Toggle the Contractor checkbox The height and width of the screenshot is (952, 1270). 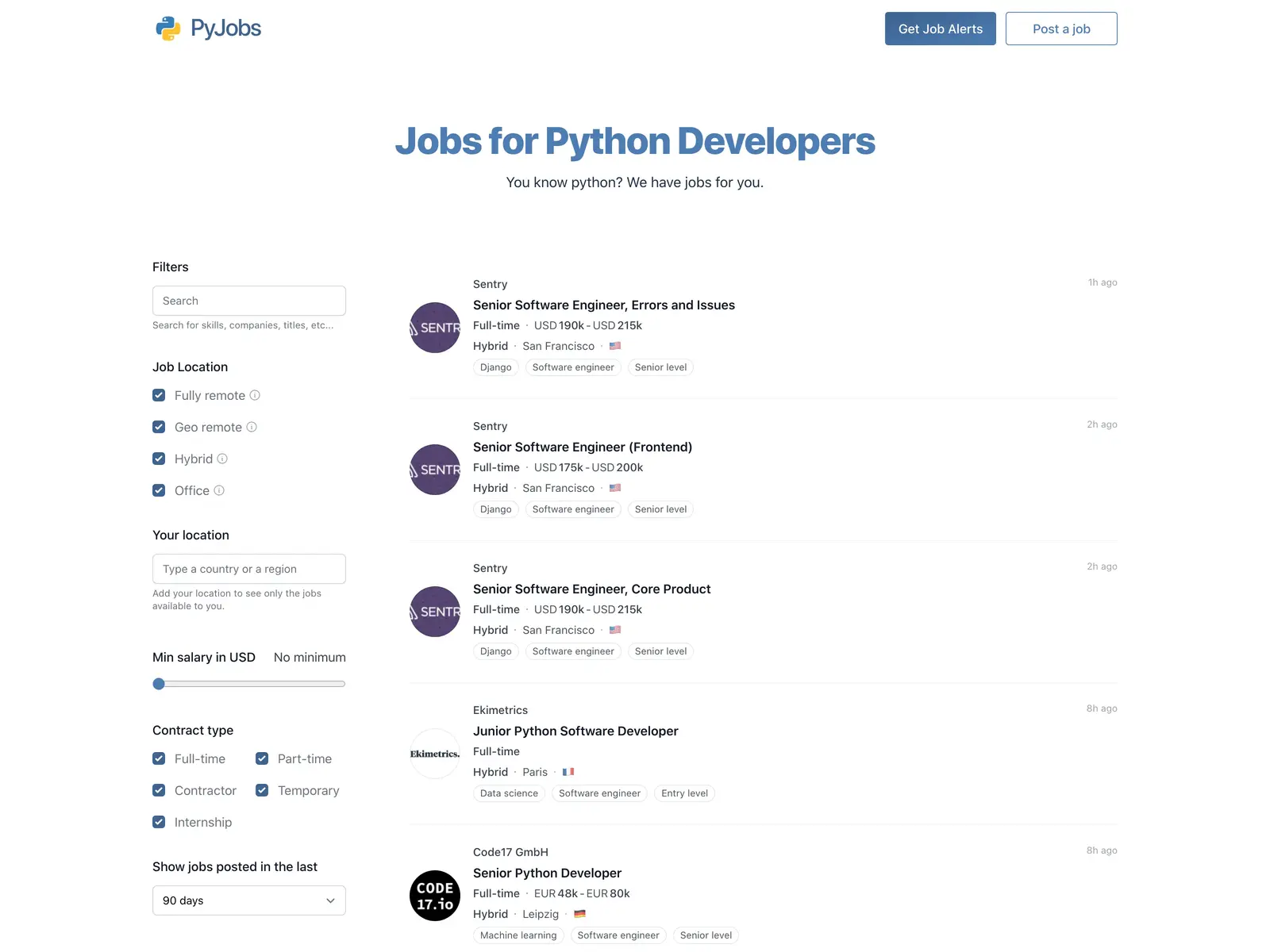(x=159, y=790)
